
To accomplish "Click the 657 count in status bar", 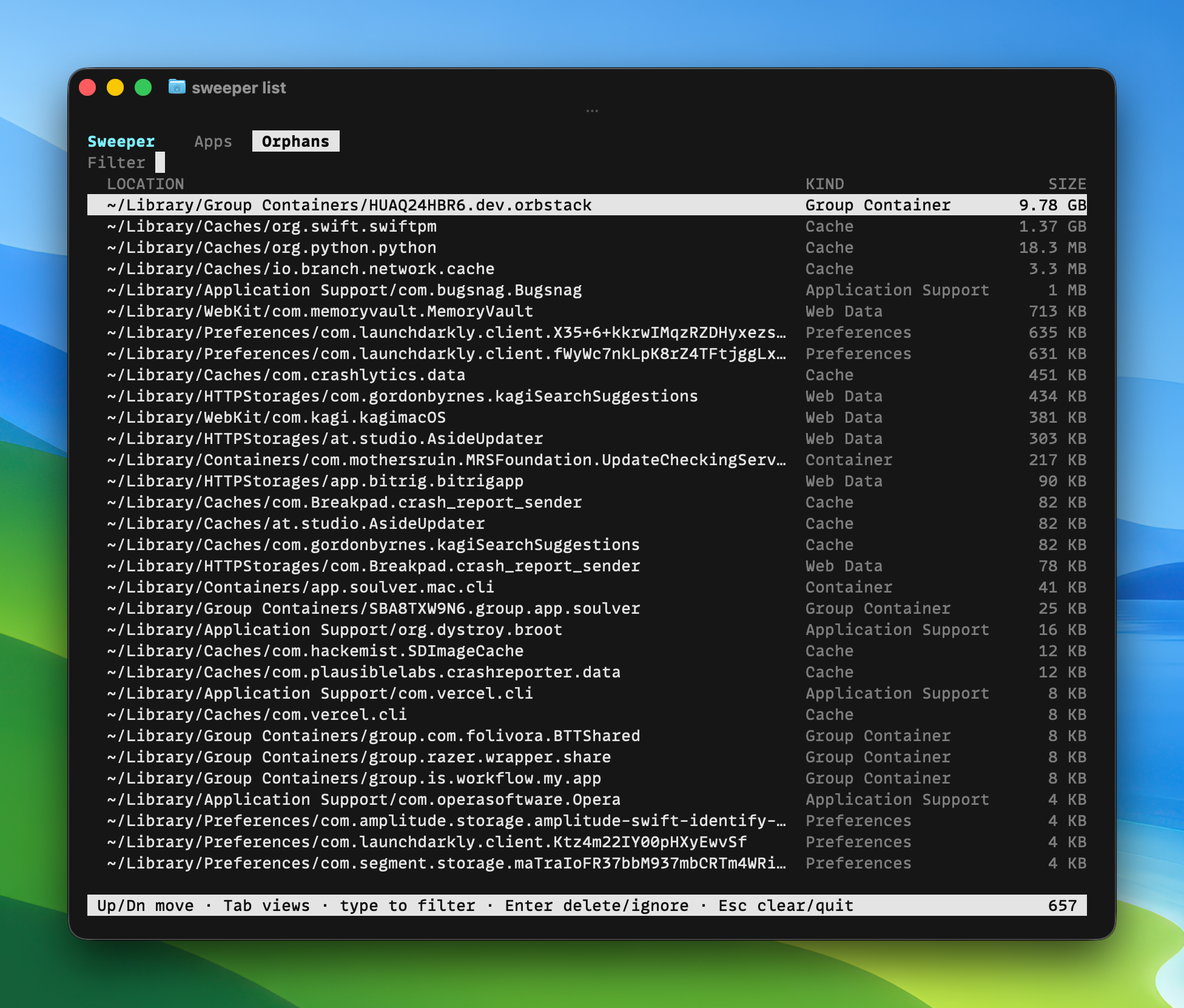I will (1063, 906).
